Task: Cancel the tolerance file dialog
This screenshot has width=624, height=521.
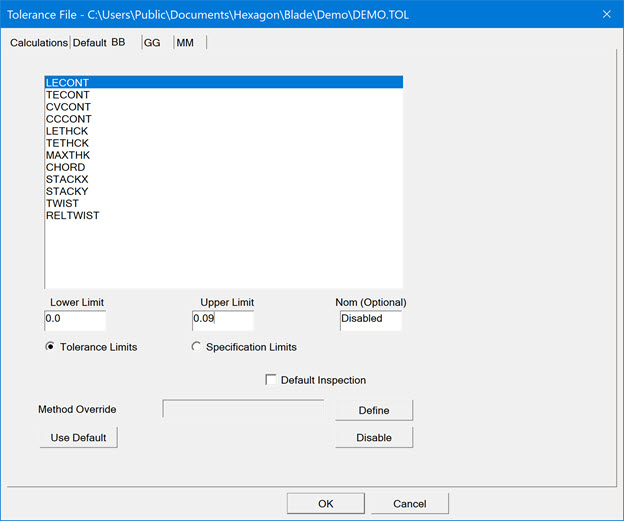Action: 409,503
